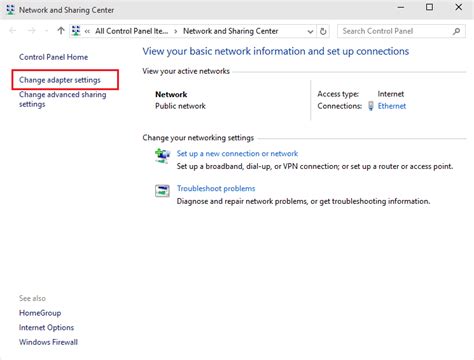Viewport: 474px width, 360px height.
Task: Click the search magnifier icon
Action: point(456,31)
